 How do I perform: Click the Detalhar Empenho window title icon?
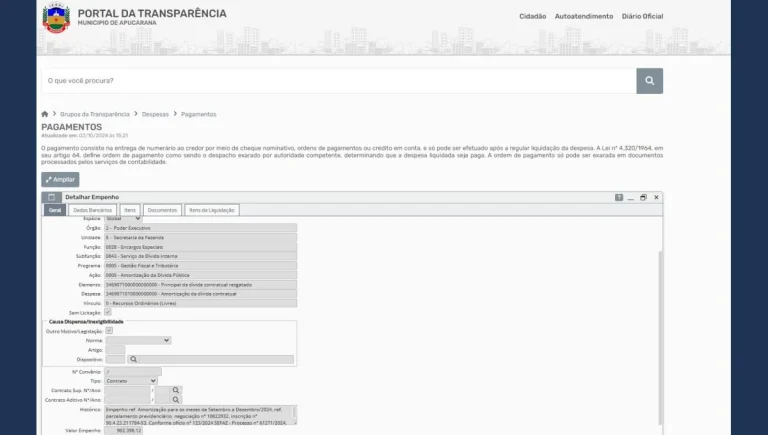coord(53,198)
